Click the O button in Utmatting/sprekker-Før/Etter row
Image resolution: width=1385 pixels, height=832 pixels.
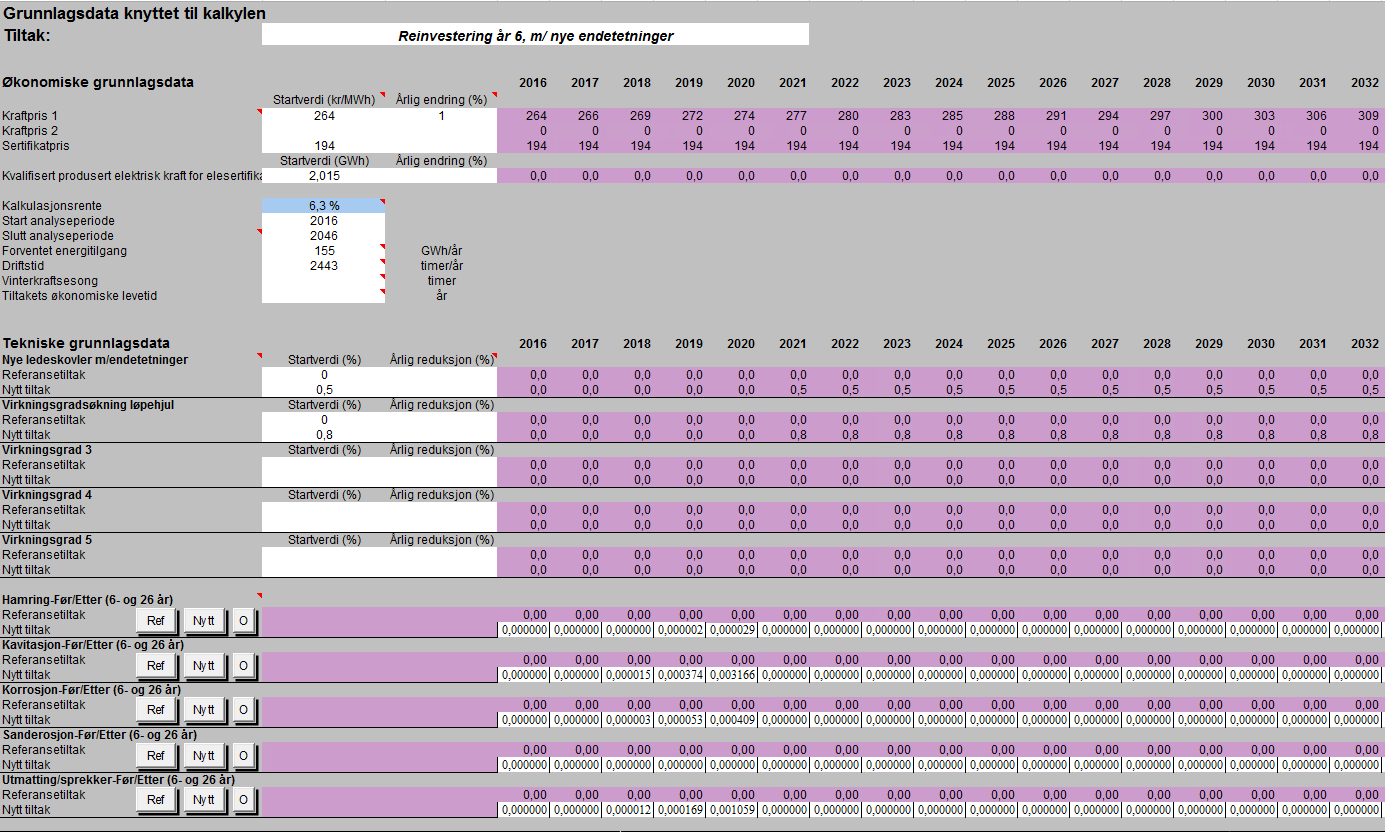[x=243, y=800]
